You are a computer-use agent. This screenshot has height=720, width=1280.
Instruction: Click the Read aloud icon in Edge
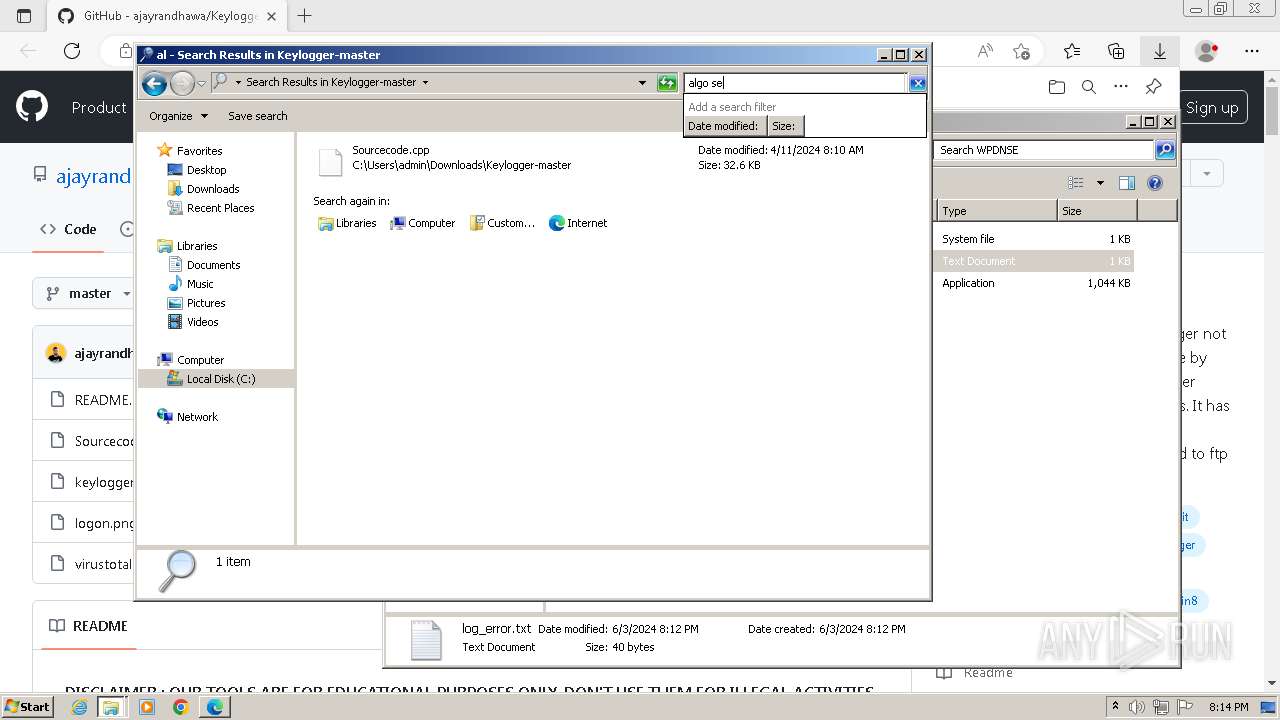pyautogui.click(x=985, y=51)
